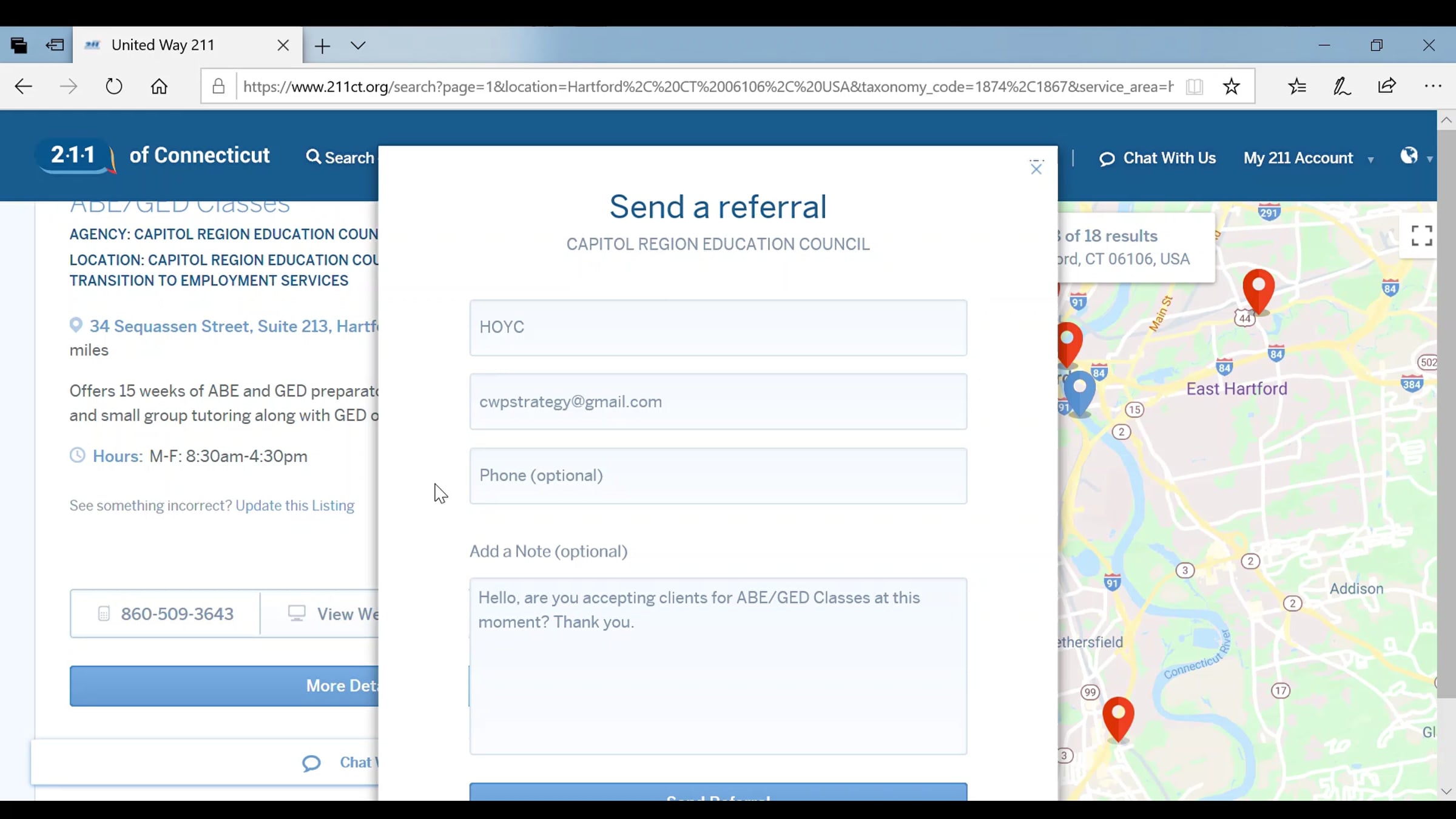Expand the My 211 Account menu
1456x819 pixels.
click(1309, 158)
